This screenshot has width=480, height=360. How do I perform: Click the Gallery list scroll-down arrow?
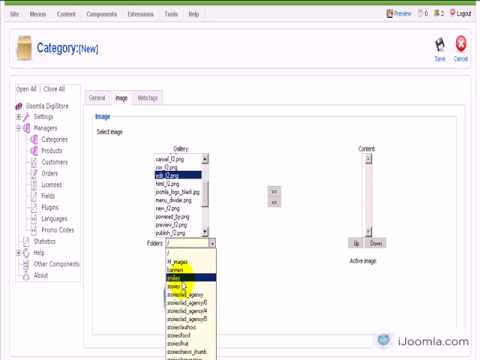click(205, 231)
